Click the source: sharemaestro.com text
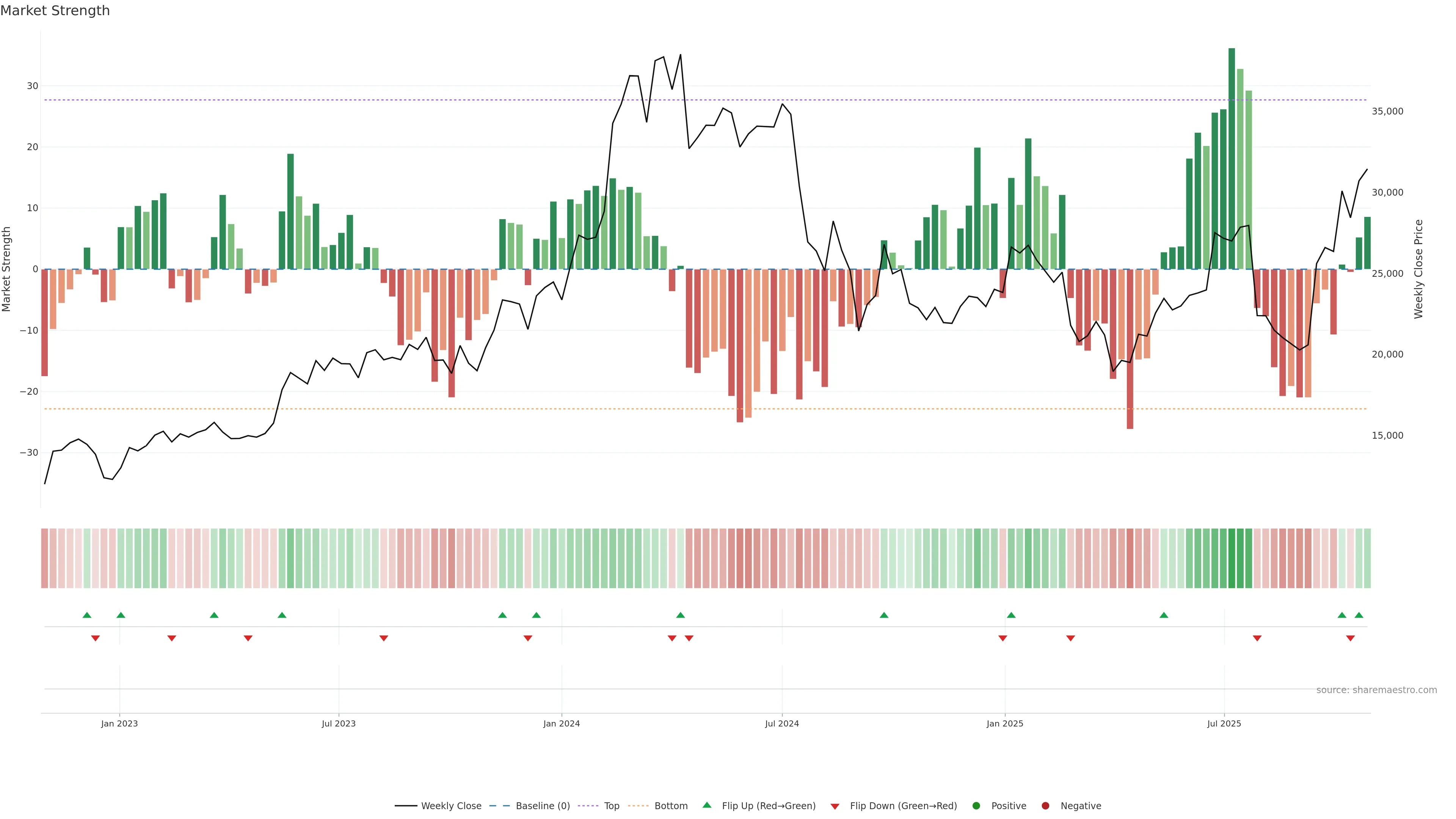This screenshot has width=1456, height=819. pyautogui.click(x=1376, y=690)
